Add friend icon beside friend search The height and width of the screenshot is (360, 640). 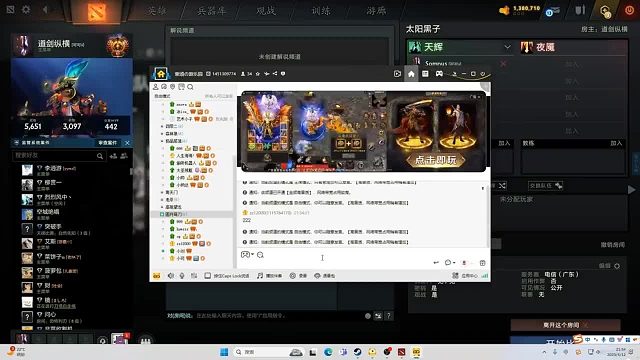[x=113, y=156]
